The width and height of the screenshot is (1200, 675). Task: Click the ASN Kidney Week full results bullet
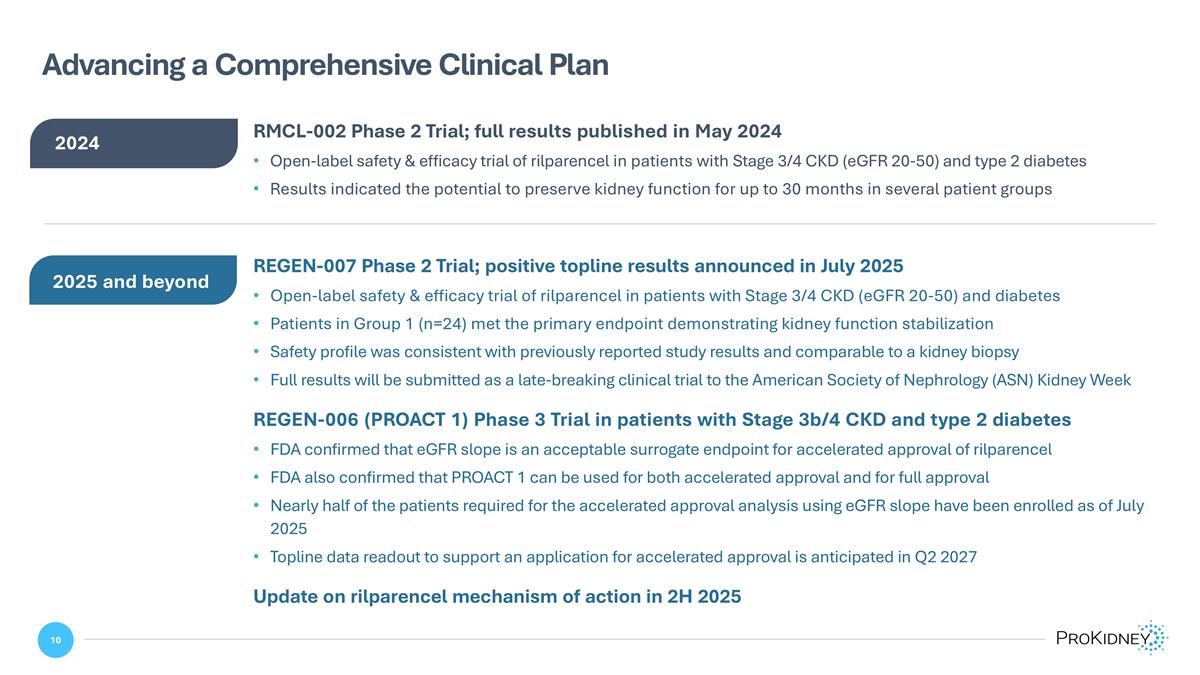(700, 380)
